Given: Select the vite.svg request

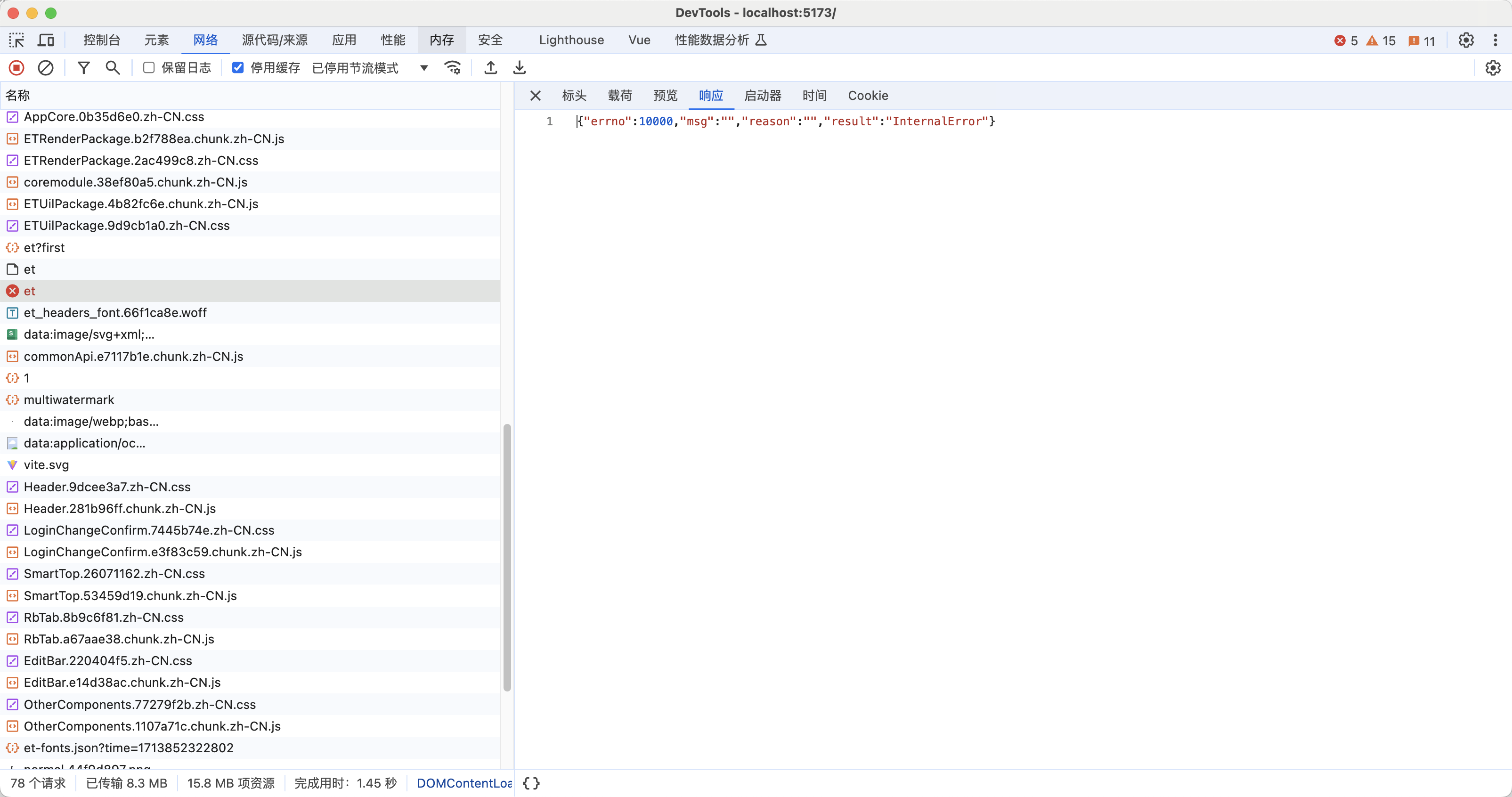Looking at the screenshot, I should (x=250, y=465).
